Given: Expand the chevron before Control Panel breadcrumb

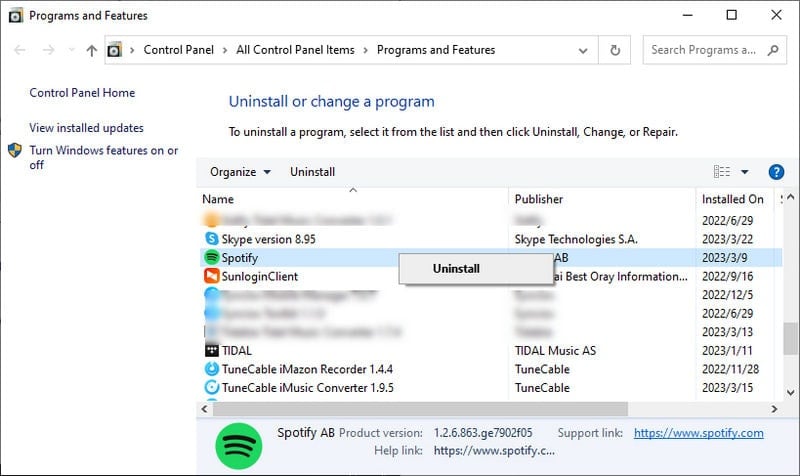Looking at the screenshot, I should pyautogui.click(x=132, y=50).
